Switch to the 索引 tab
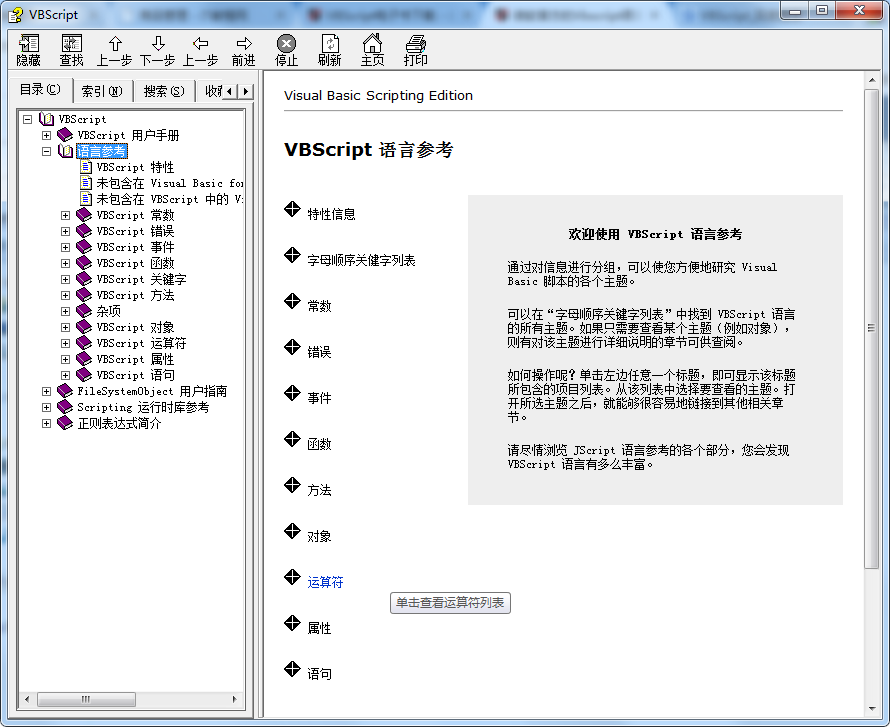This screenshot has width=890, height=727. pos(102,90)
